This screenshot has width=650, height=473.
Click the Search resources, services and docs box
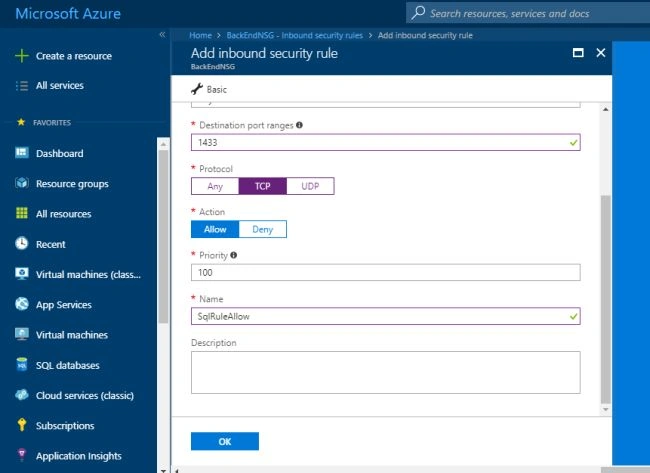tap(528, 13)
